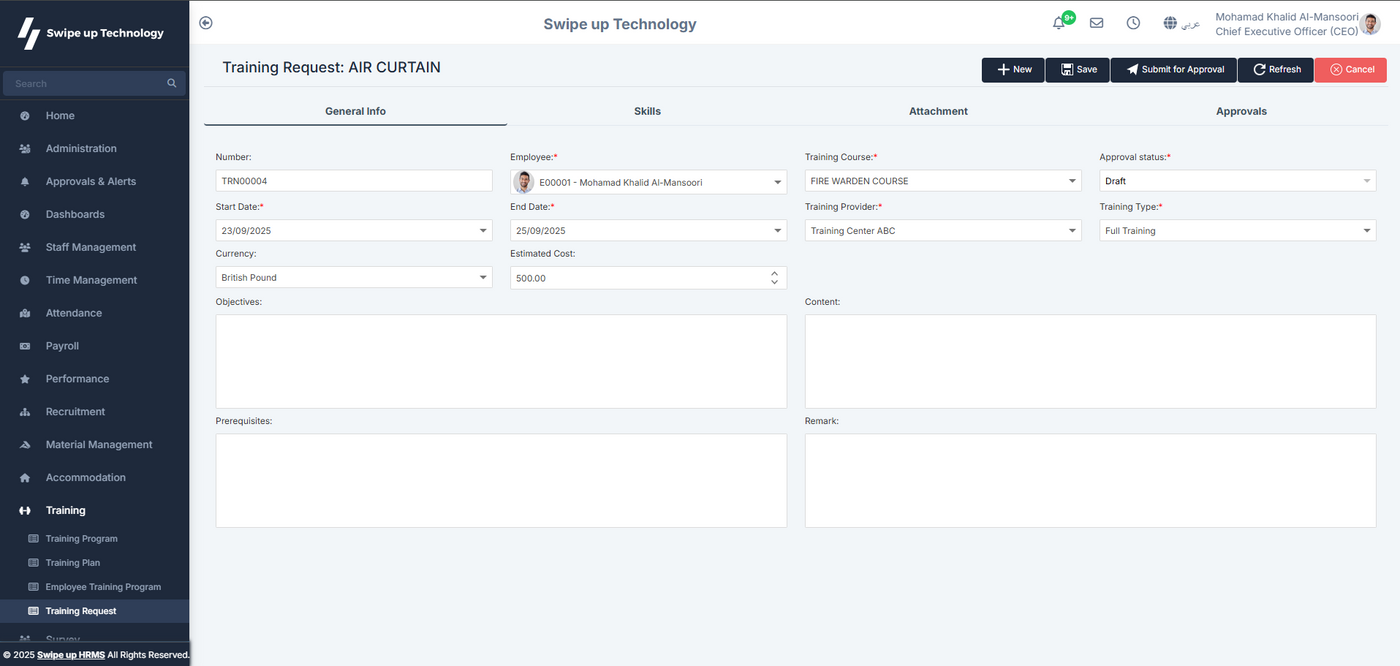This screenshot has height=666, width=1400.
Task: Click the notifications bell icon
Action: (x=1059, y=23)
